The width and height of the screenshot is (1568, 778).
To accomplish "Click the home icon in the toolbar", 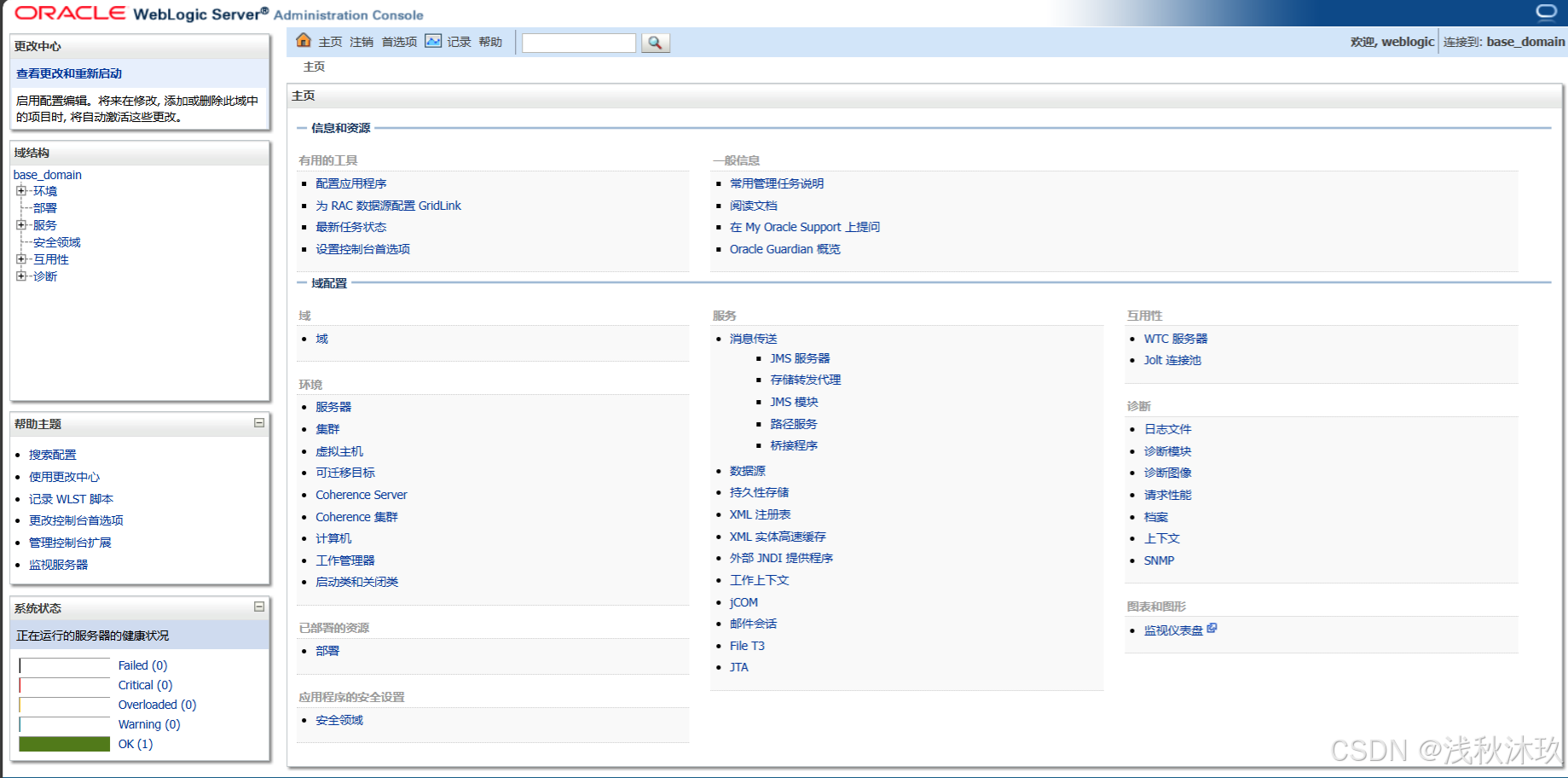I will 304,40.
